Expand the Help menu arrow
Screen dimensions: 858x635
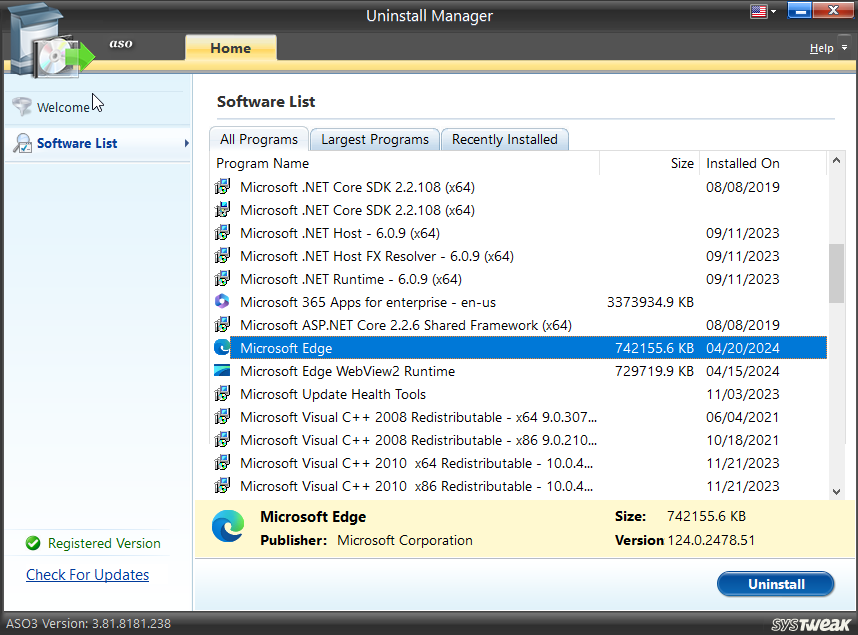click(x=845, y=48)
